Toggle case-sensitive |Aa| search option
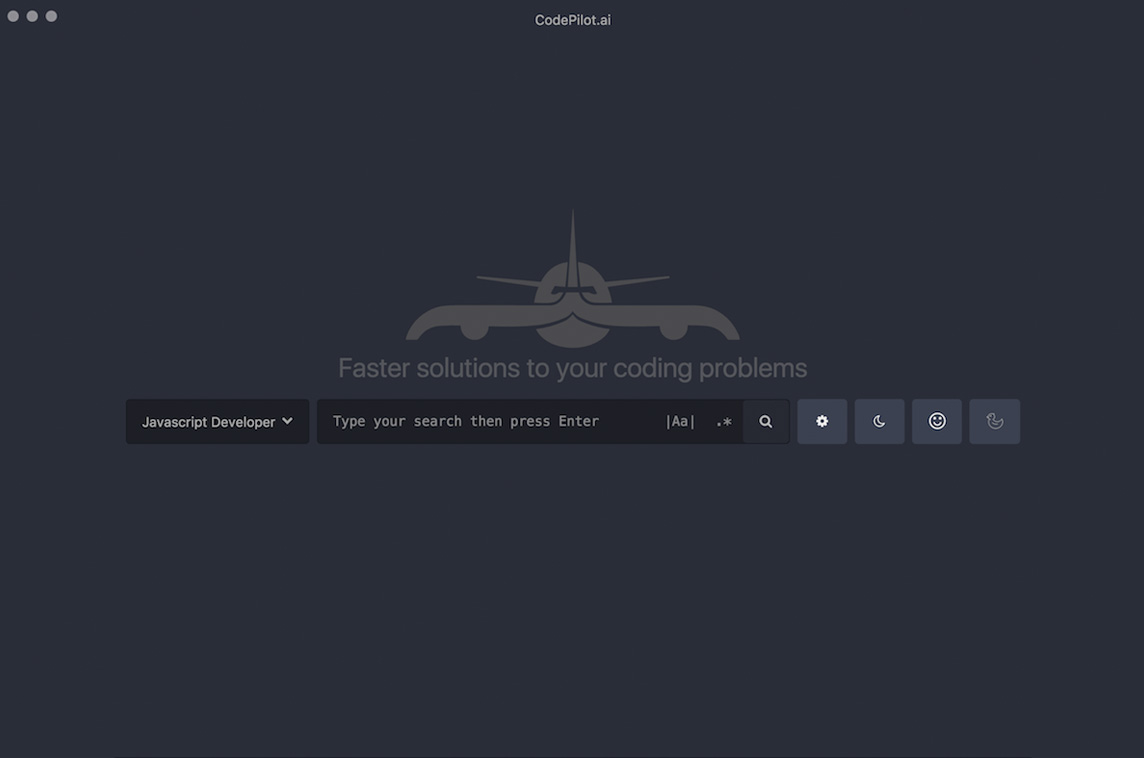1144x758 pixels. (x=680, y=422)
